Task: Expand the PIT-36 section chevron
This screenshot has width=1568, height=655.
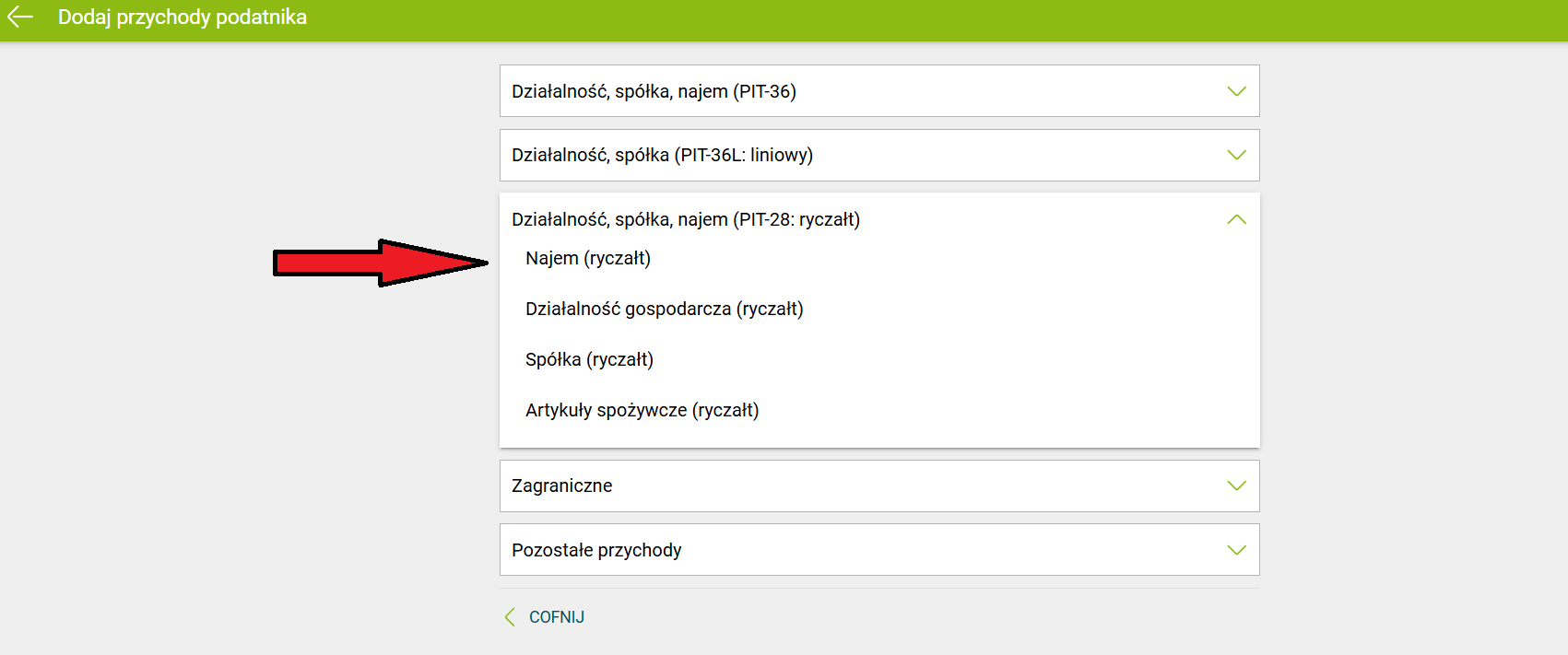Action: tap(1236, 91)
